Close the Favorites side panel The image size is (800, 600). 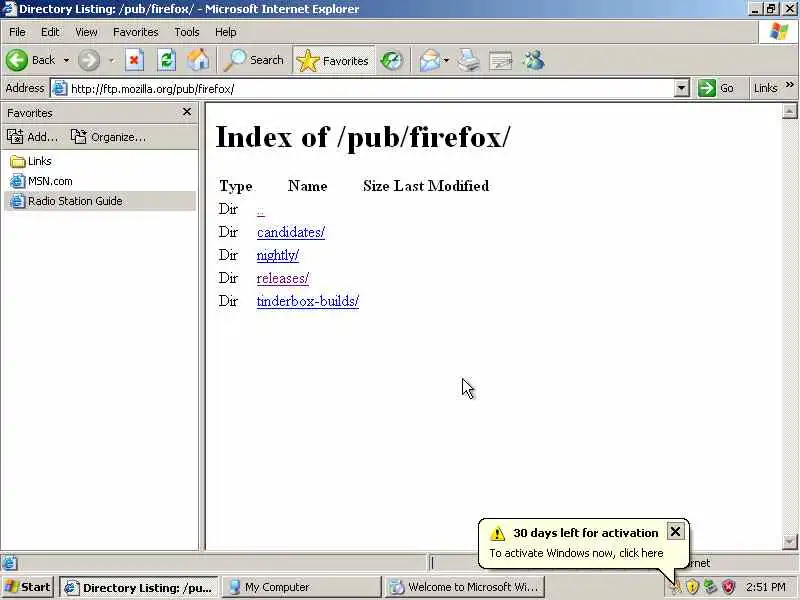187,112
